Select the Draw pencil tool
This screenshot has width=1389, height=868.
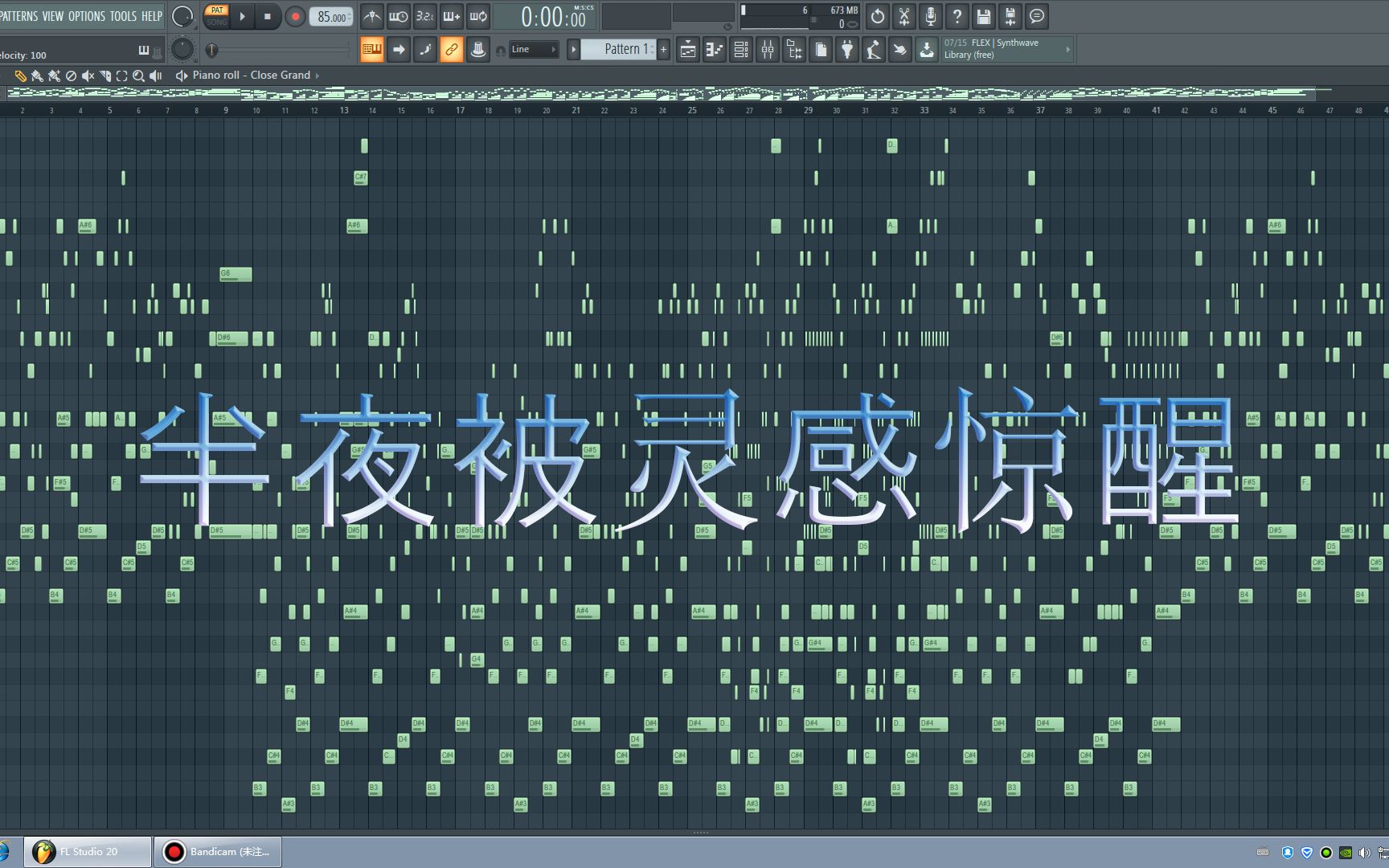20,76
